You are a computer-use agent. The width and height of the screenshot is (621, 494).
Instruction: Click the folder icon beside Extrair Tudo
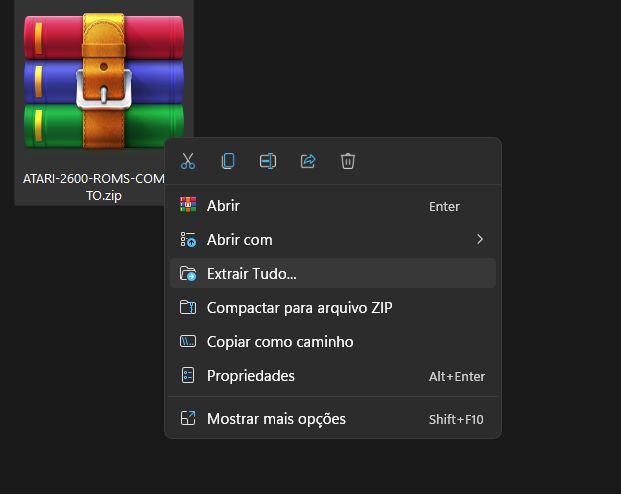click(188, 273)
